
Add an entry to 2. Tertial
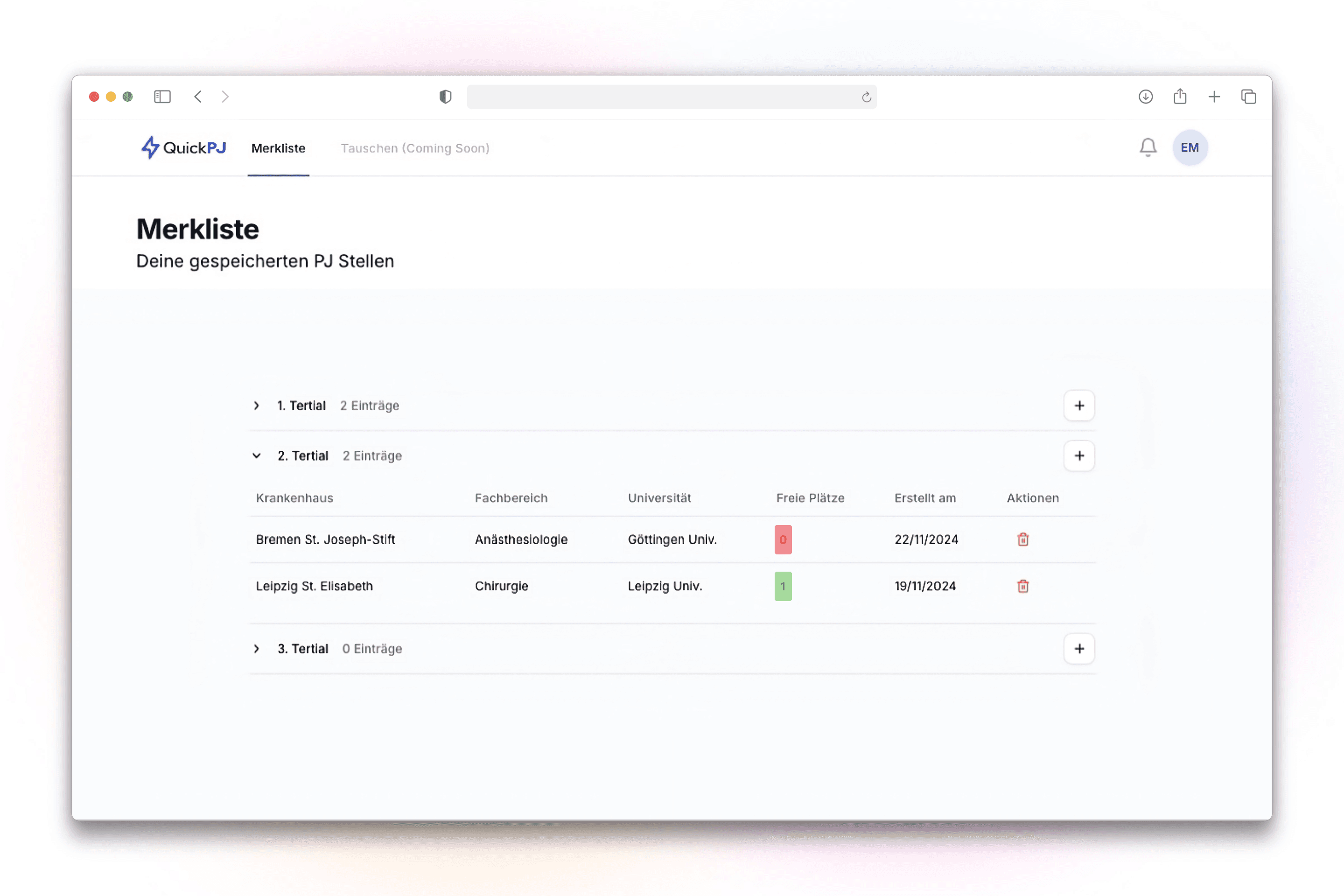click(1079, 456)
